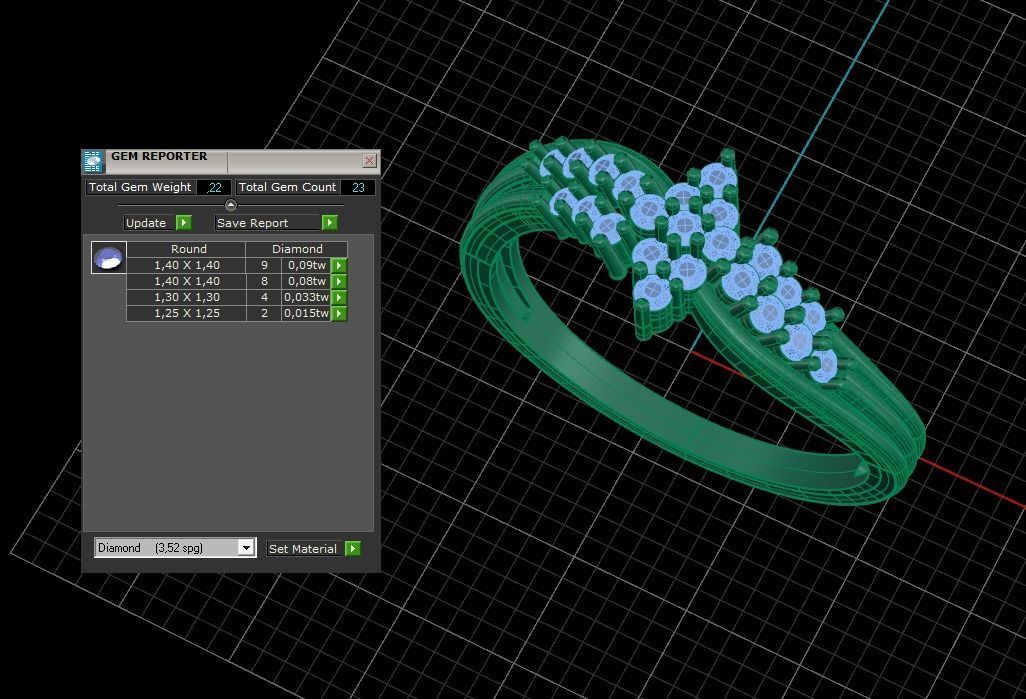Click the 0,09tw weight cell
This screenshot has width=1026, height=699.
[x=306, y=265]
